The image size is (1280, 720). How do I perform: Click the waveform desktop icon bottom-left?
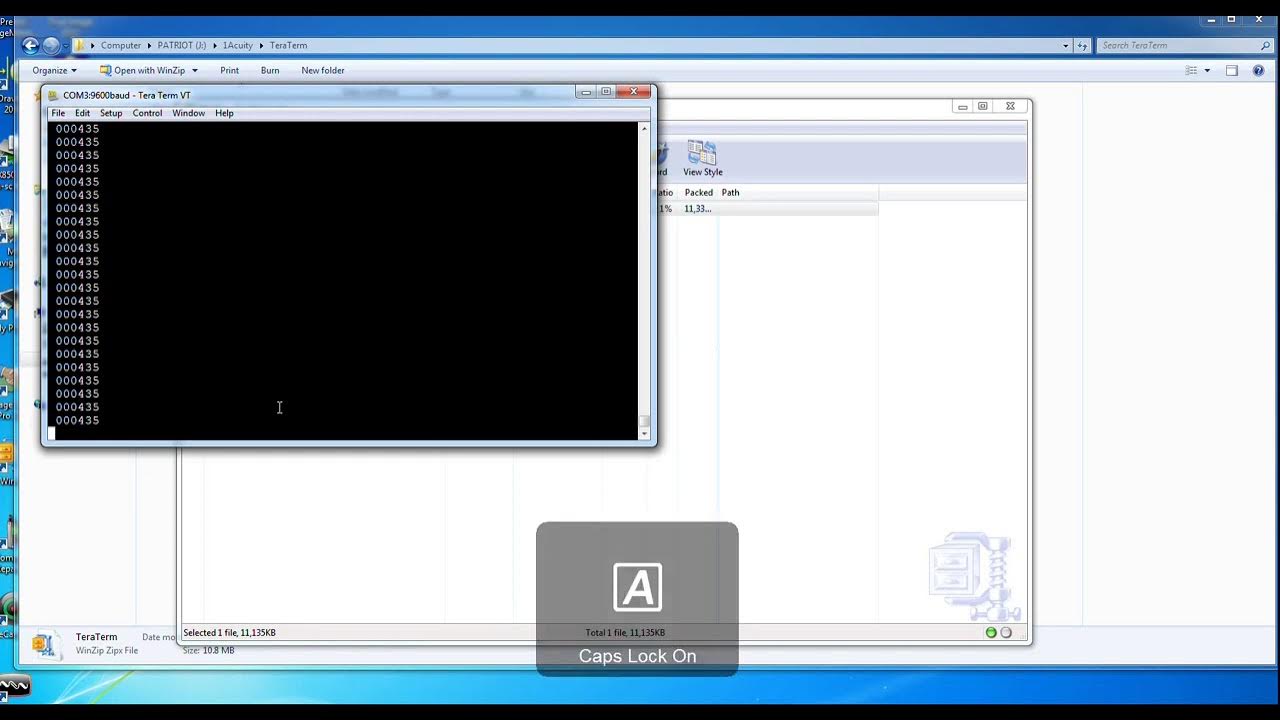15,686
